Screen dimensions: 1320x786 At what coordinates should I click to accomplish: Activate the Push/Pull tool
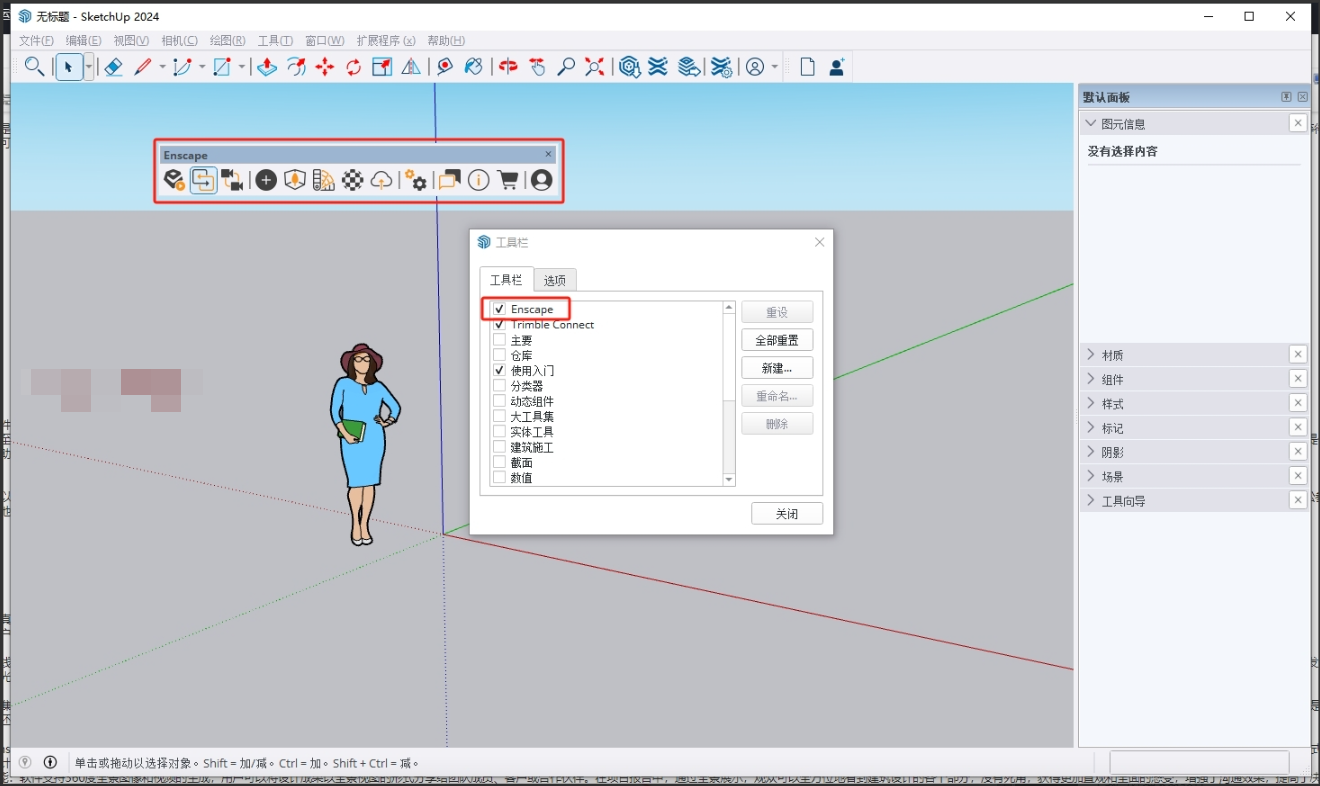coord(266,67)
